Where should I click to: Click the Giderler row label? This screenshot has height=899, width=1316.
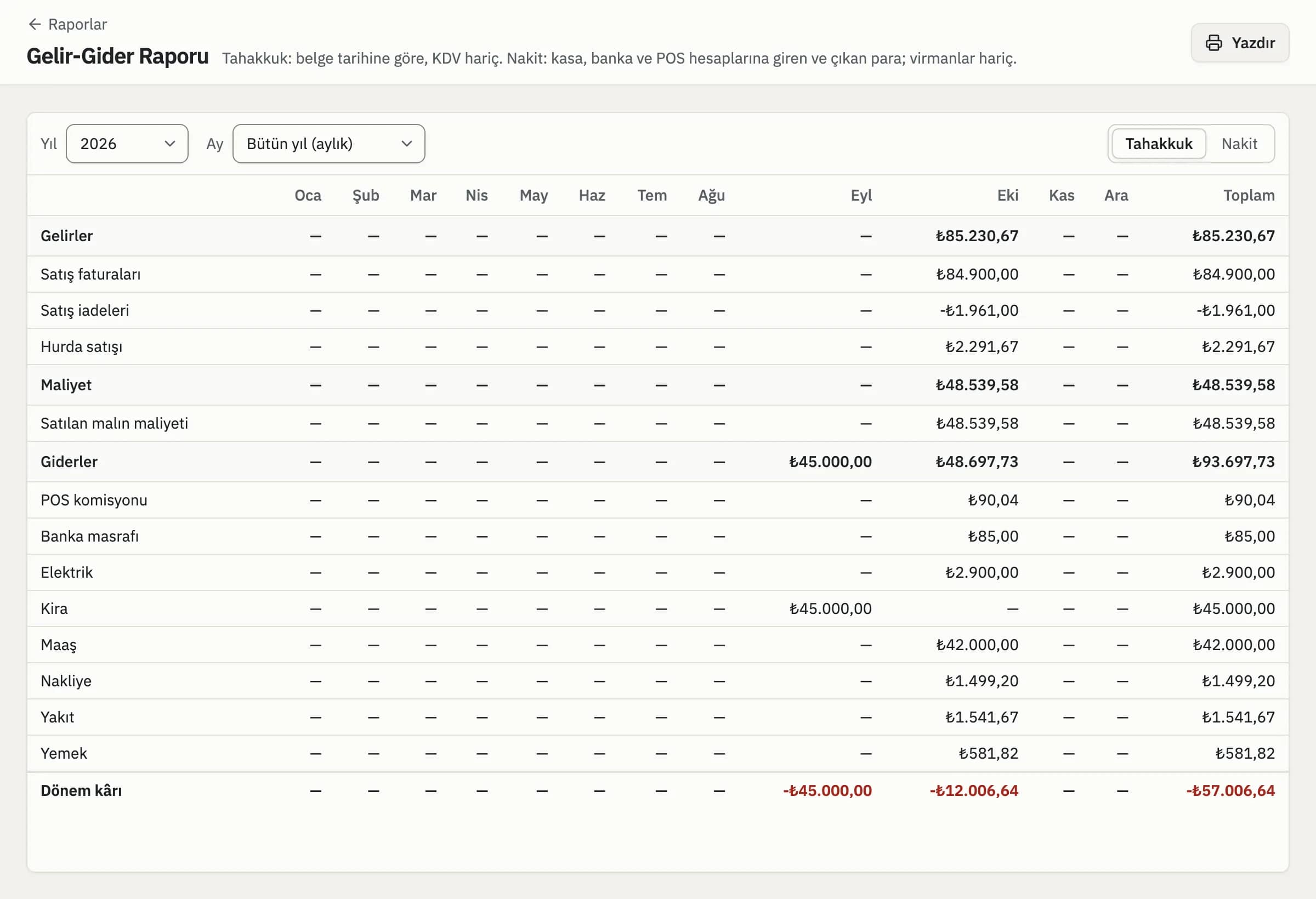69,462
